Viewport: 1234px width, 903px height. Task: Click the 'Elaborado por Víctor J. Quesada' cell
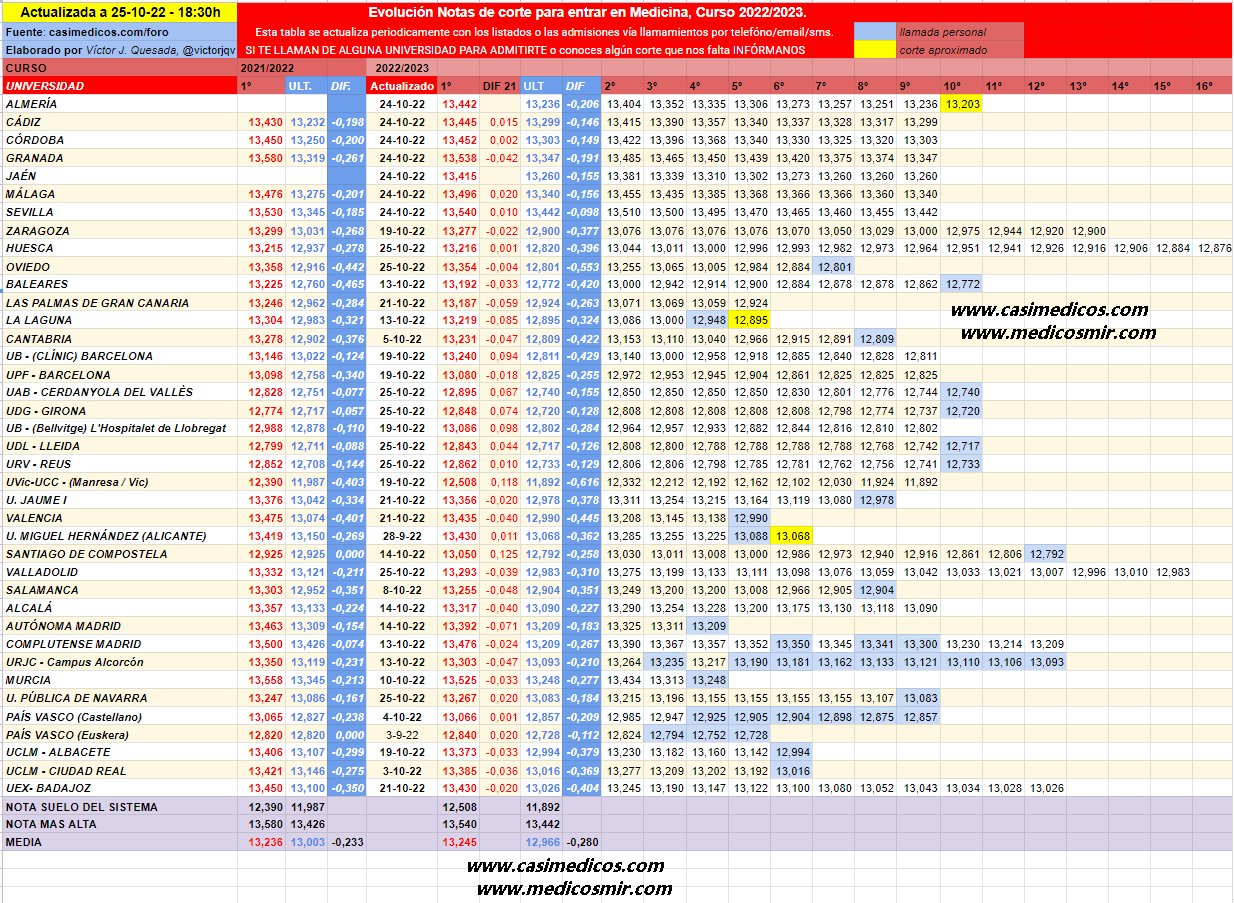tap(119, 50)
